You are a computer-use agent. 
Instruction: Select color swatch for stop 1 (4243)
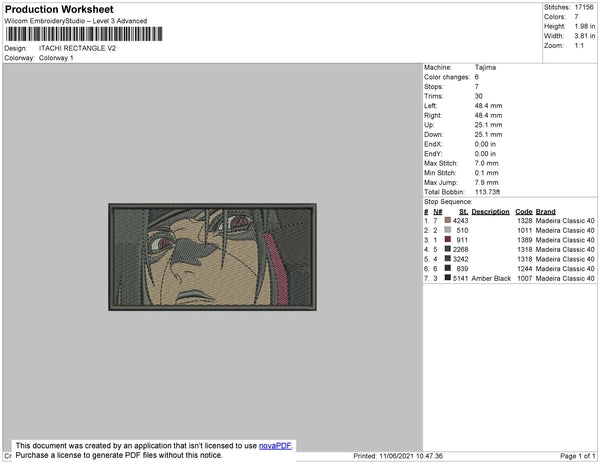[448, 220]
